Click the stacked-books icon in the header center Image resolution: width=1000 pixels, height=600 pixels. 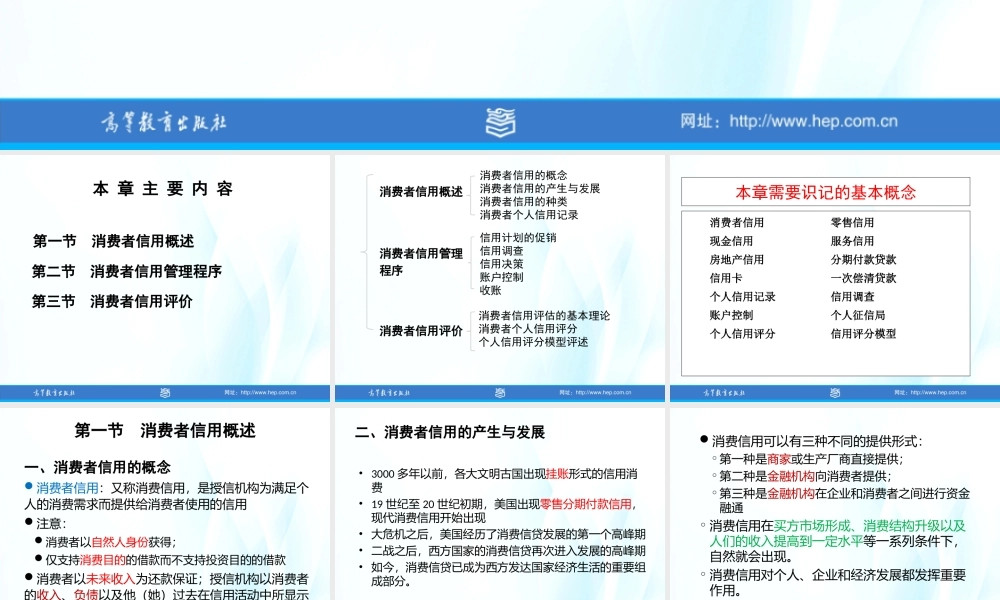(499, 122)
